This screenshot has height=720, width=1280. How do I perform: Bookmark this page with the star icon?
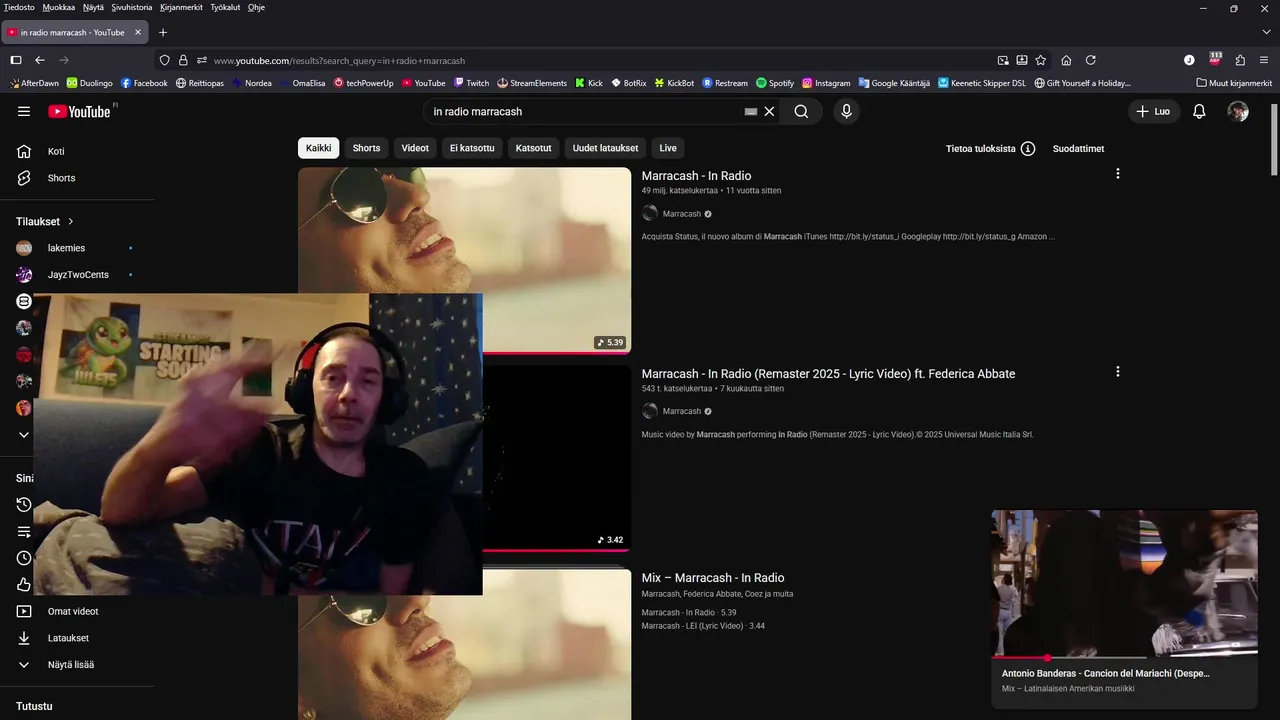tap(1041, 60)
